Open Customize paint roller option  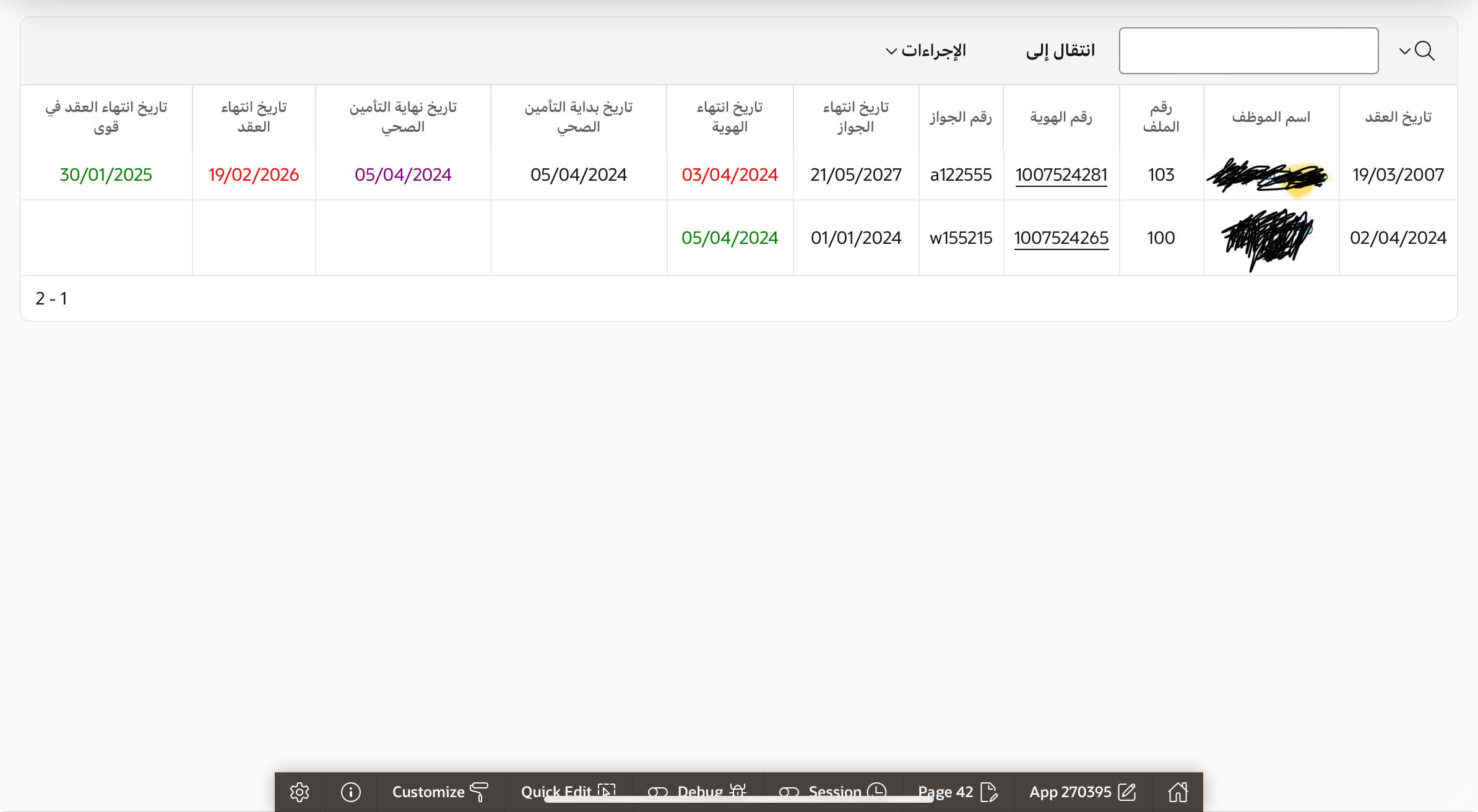click(479, 791)
